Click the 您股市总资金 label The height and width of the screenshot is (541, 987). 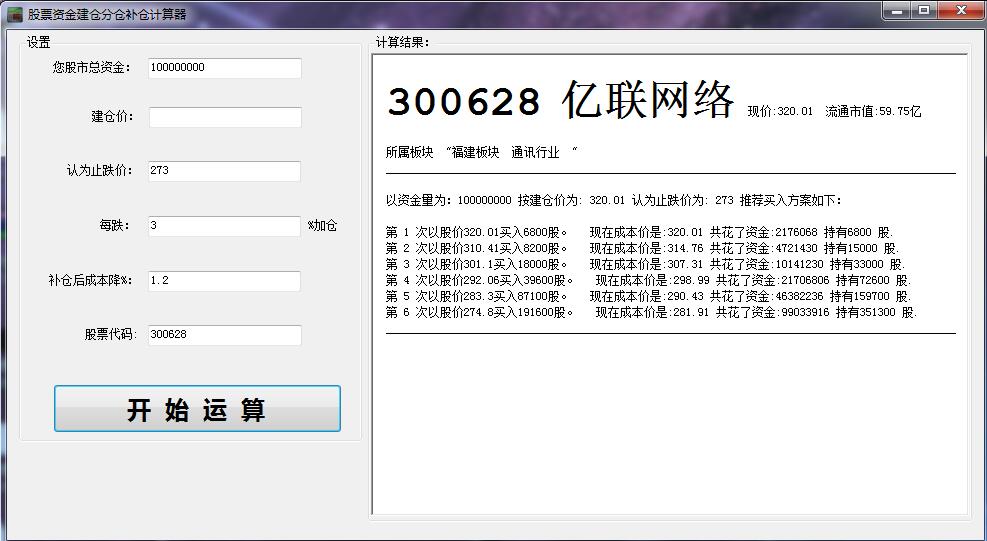pos(92,68)
